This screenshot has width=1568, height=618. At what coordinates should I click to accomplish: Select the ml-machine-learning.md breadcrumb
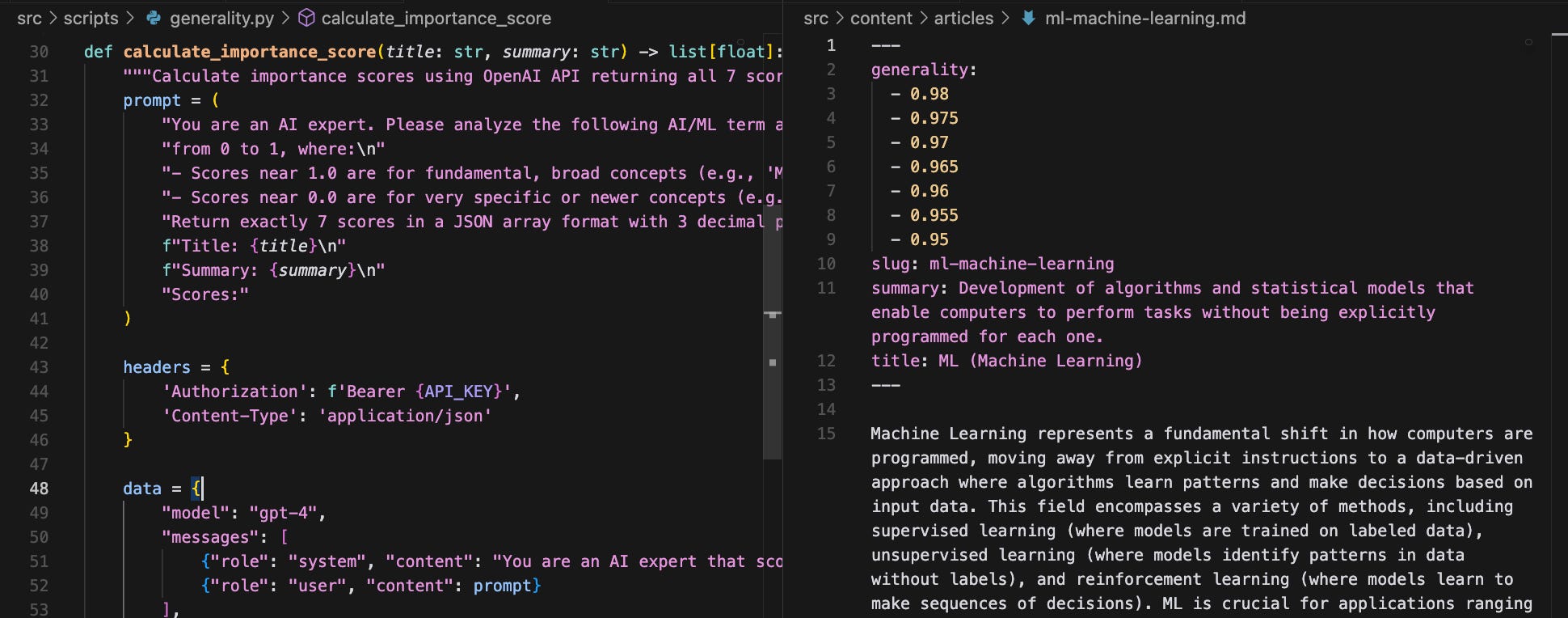[x=1145, y=18]
